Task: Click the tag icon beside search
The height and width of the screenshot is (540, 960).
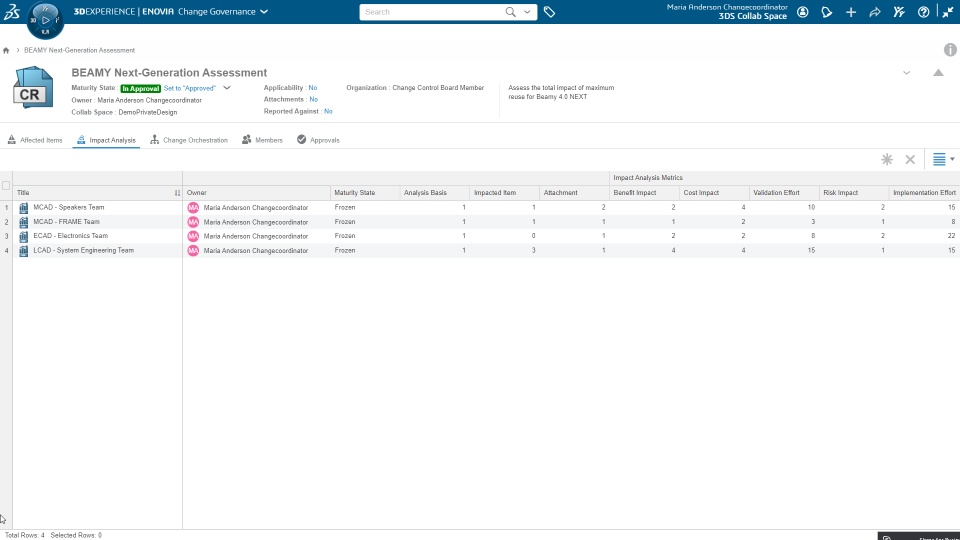Action: 549,12
